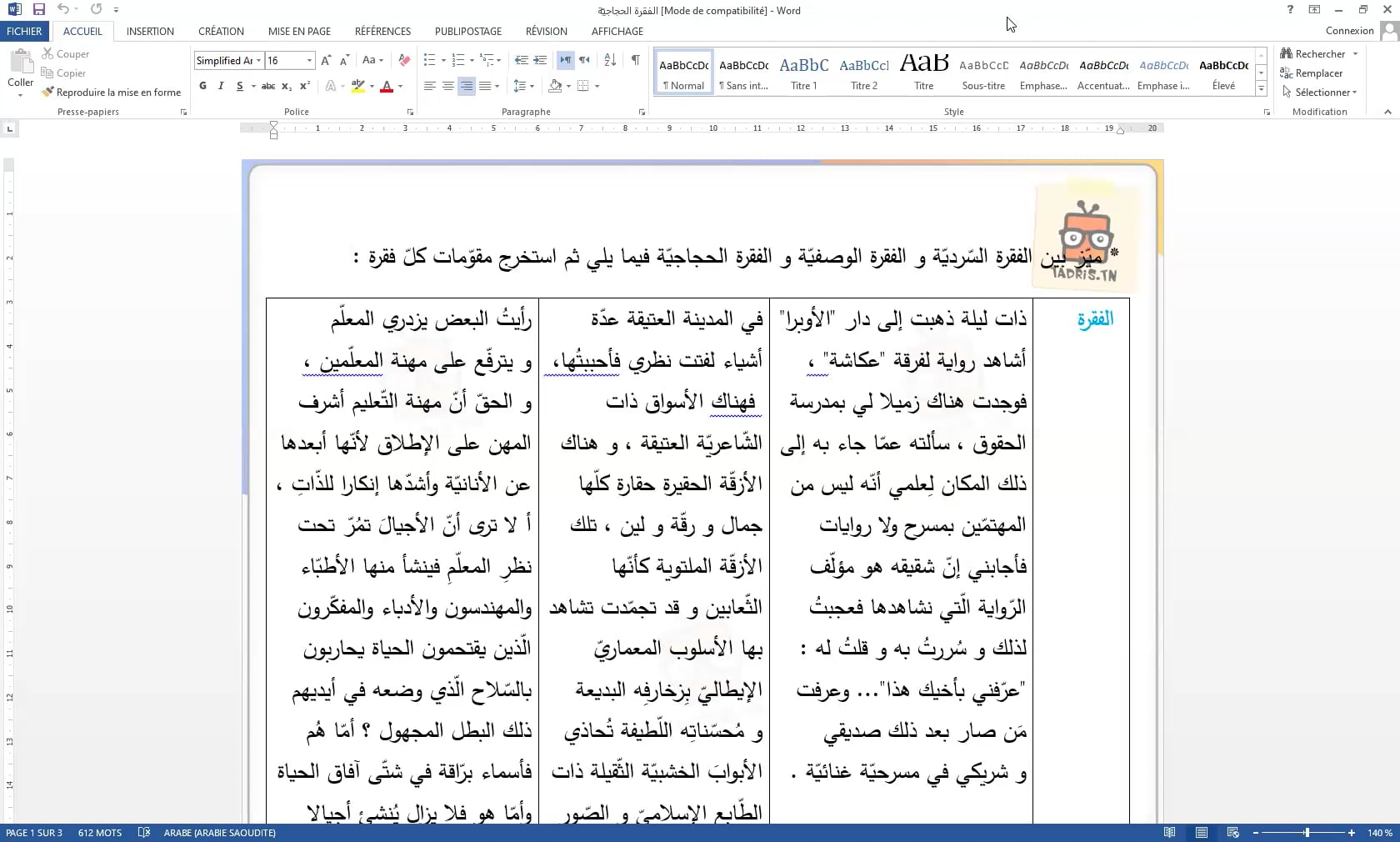
Task: Open the Sélectionner dropdown
Action: coord(1320,93)
